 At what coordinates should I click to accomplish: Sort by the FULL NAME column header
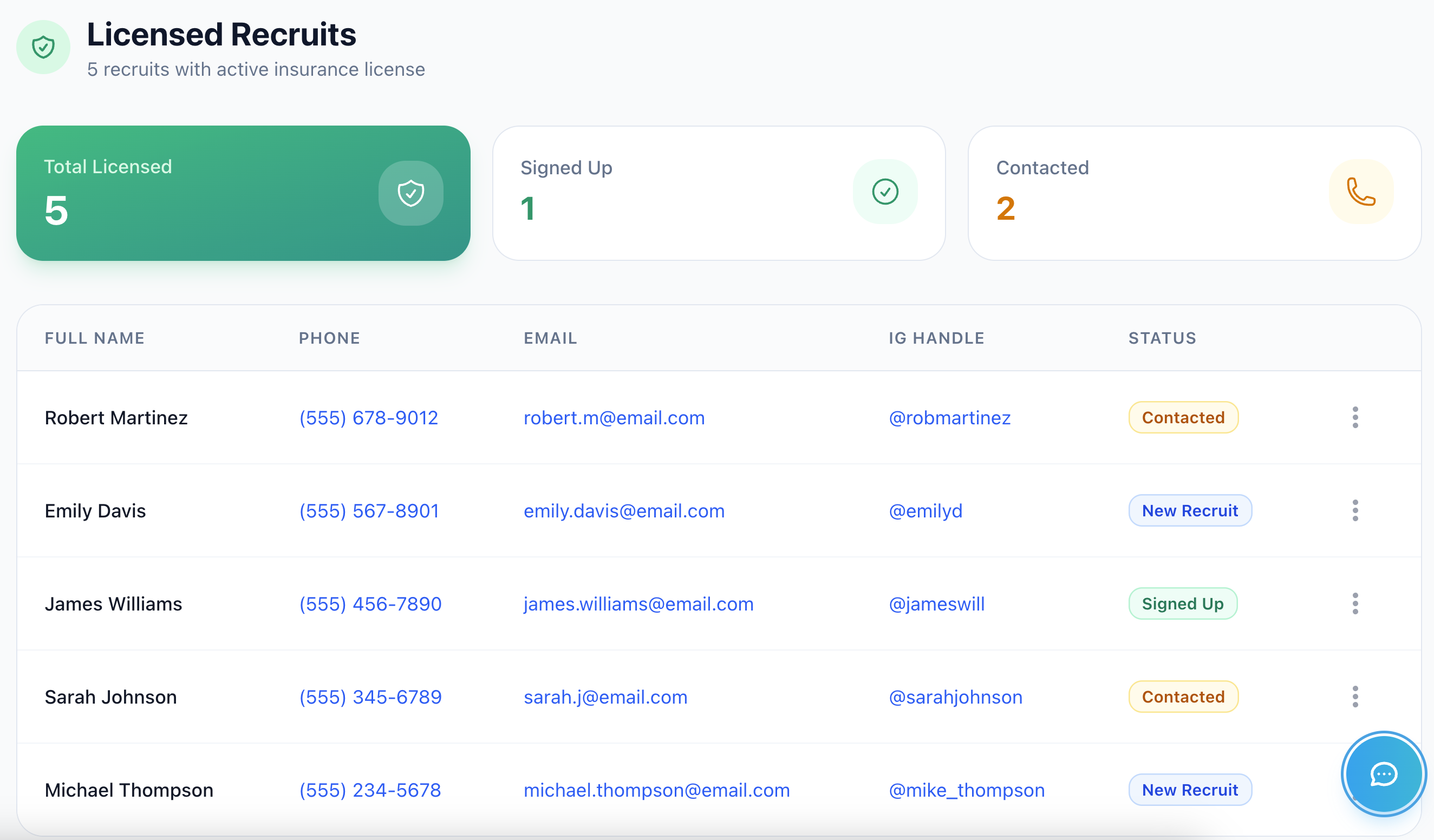point(94,338)
